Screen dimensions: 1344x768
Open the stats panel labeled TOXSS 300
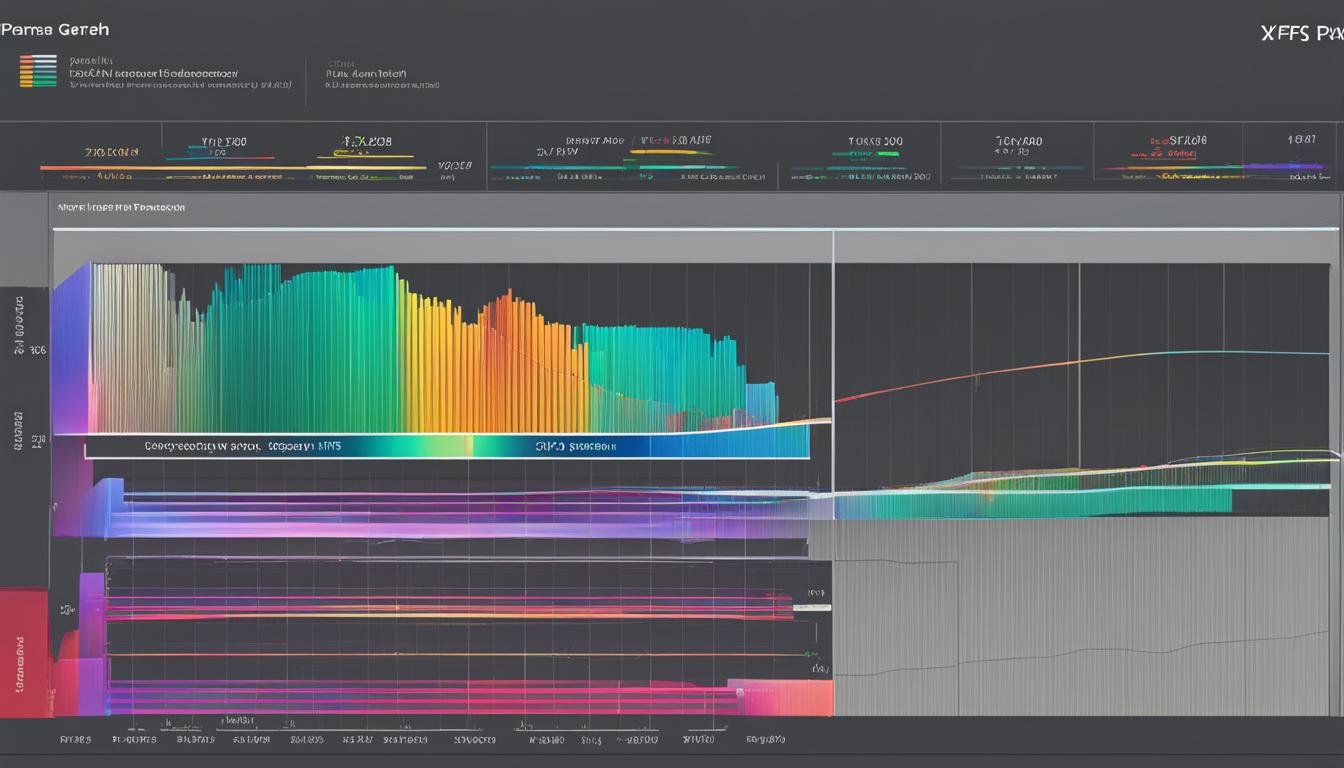click(874, 142)
